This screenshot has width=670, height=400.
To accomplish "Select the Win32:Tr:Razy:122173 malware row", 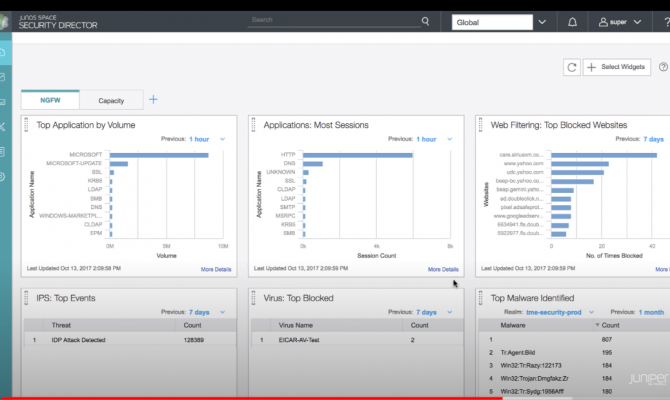I will tap(574, 365).
